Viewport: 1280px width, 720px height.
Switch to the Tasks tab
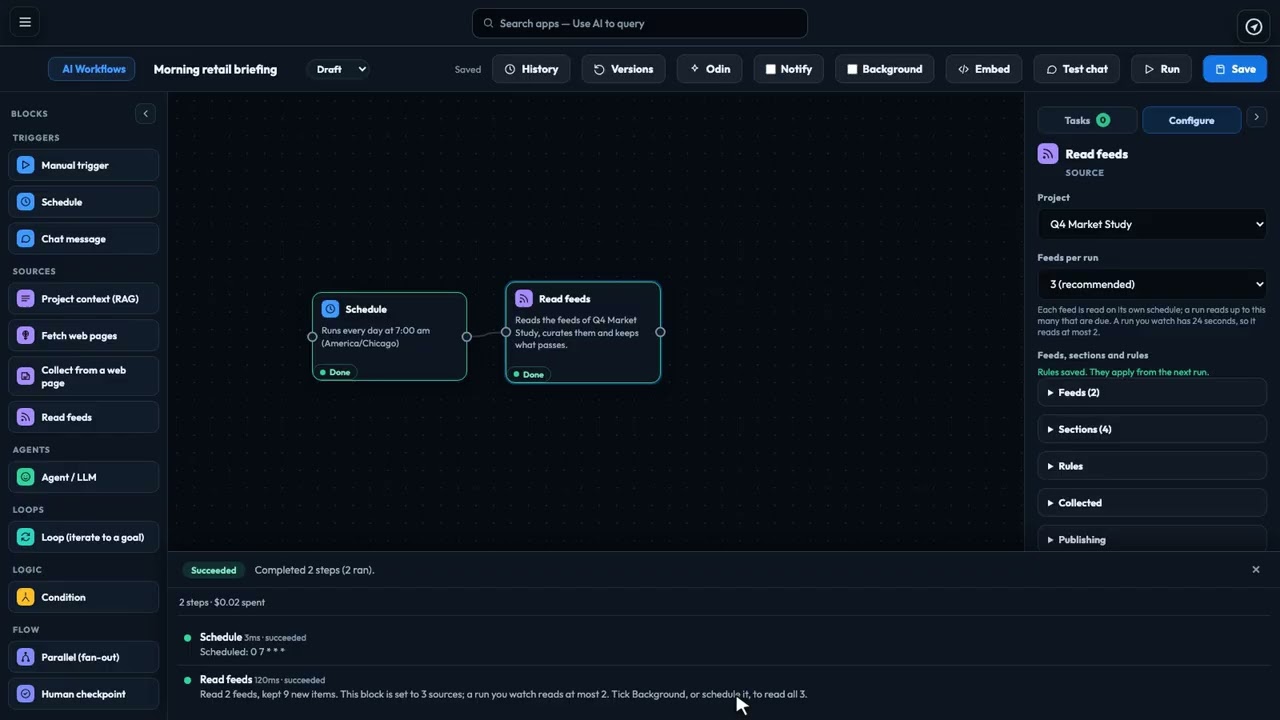click(x=1087, y=120)
